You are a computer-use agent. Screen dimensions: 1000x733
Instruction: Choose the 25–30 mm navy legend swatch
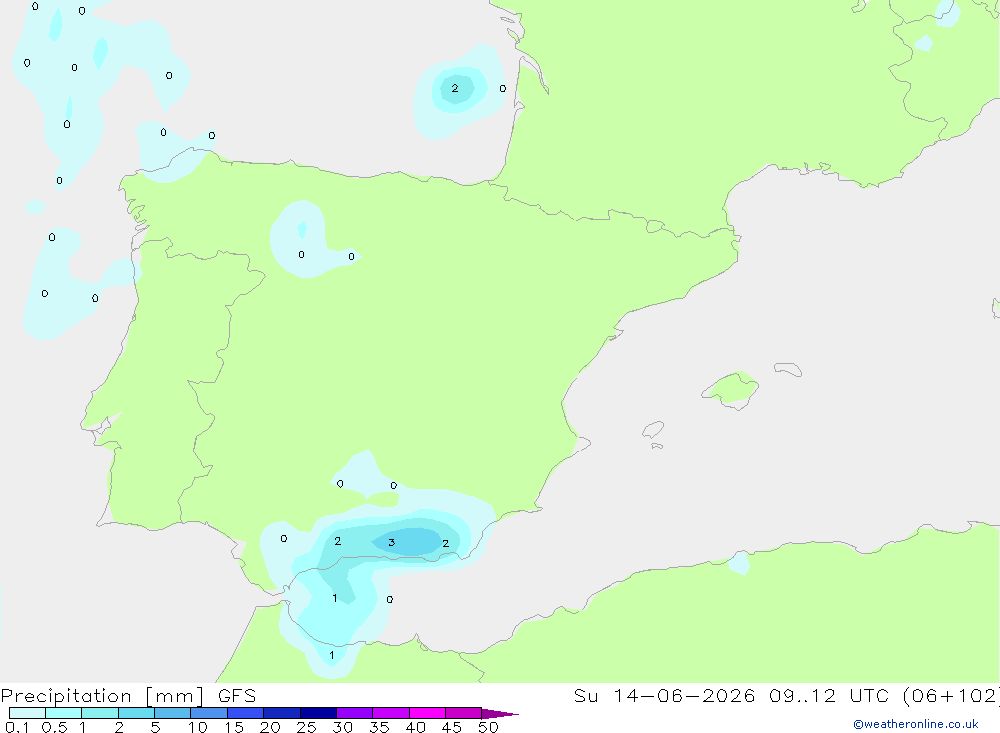[x=318, y=713]
